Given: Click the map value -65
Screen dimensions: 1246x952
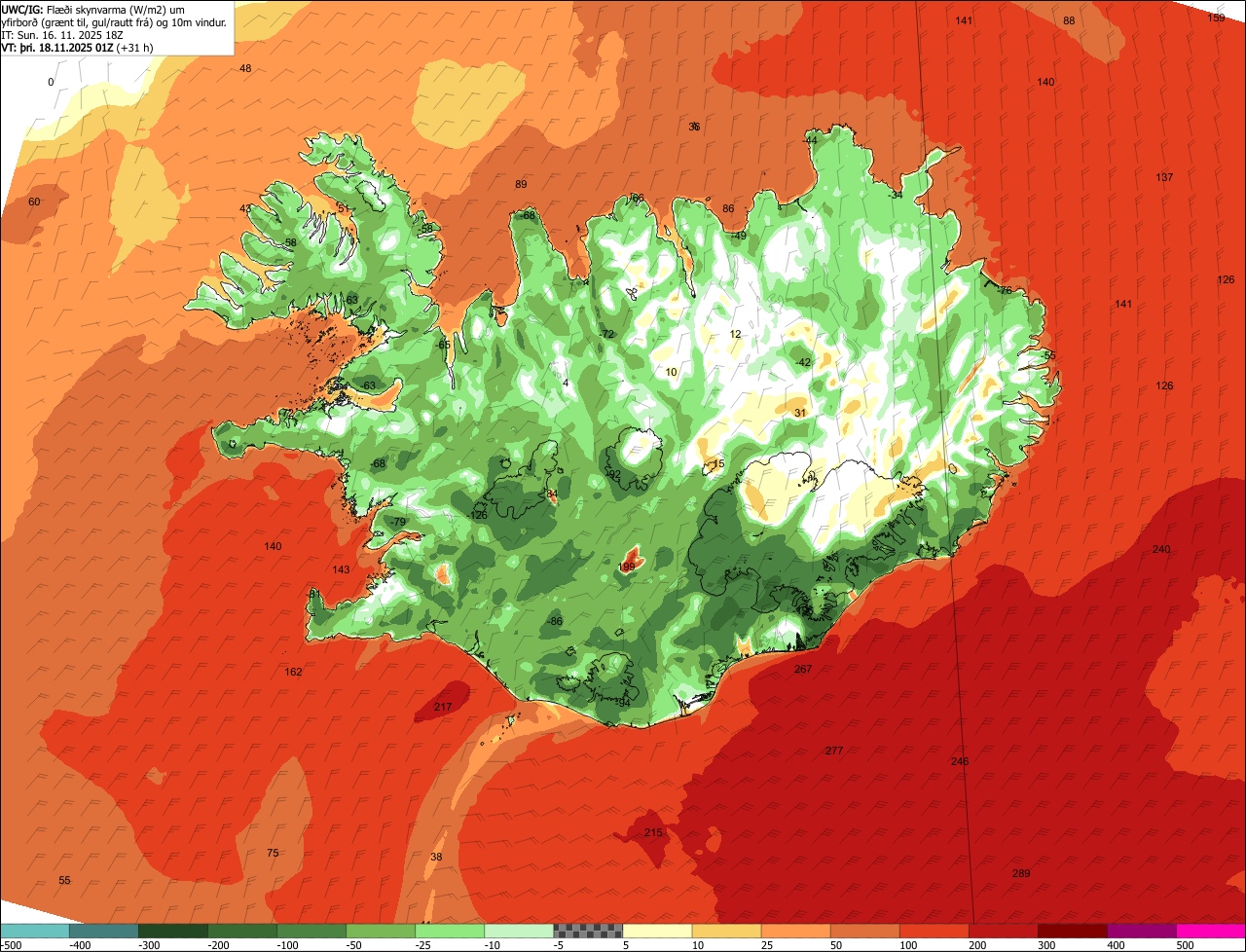Looking at the screenshot, I should (x=443, y=345).
